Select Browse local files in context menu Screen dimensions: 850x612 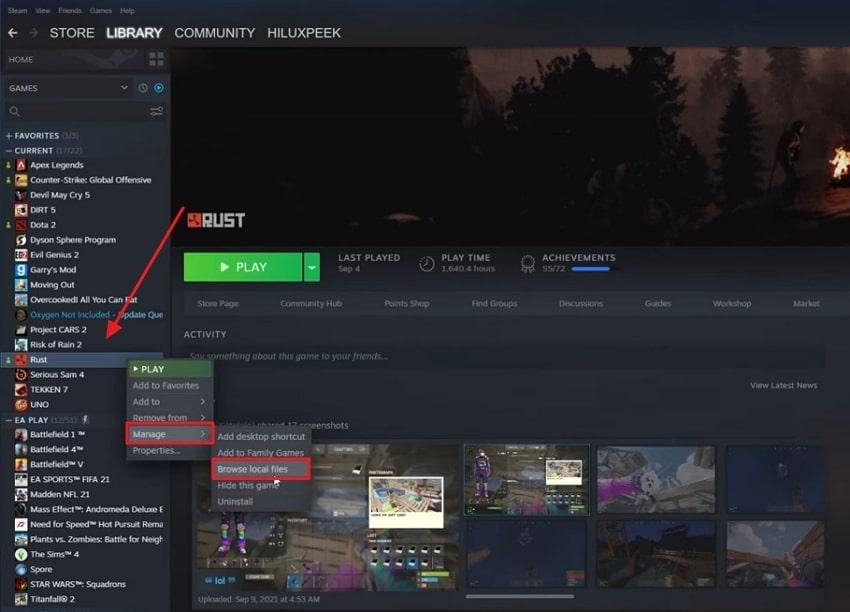pos(262,469)
